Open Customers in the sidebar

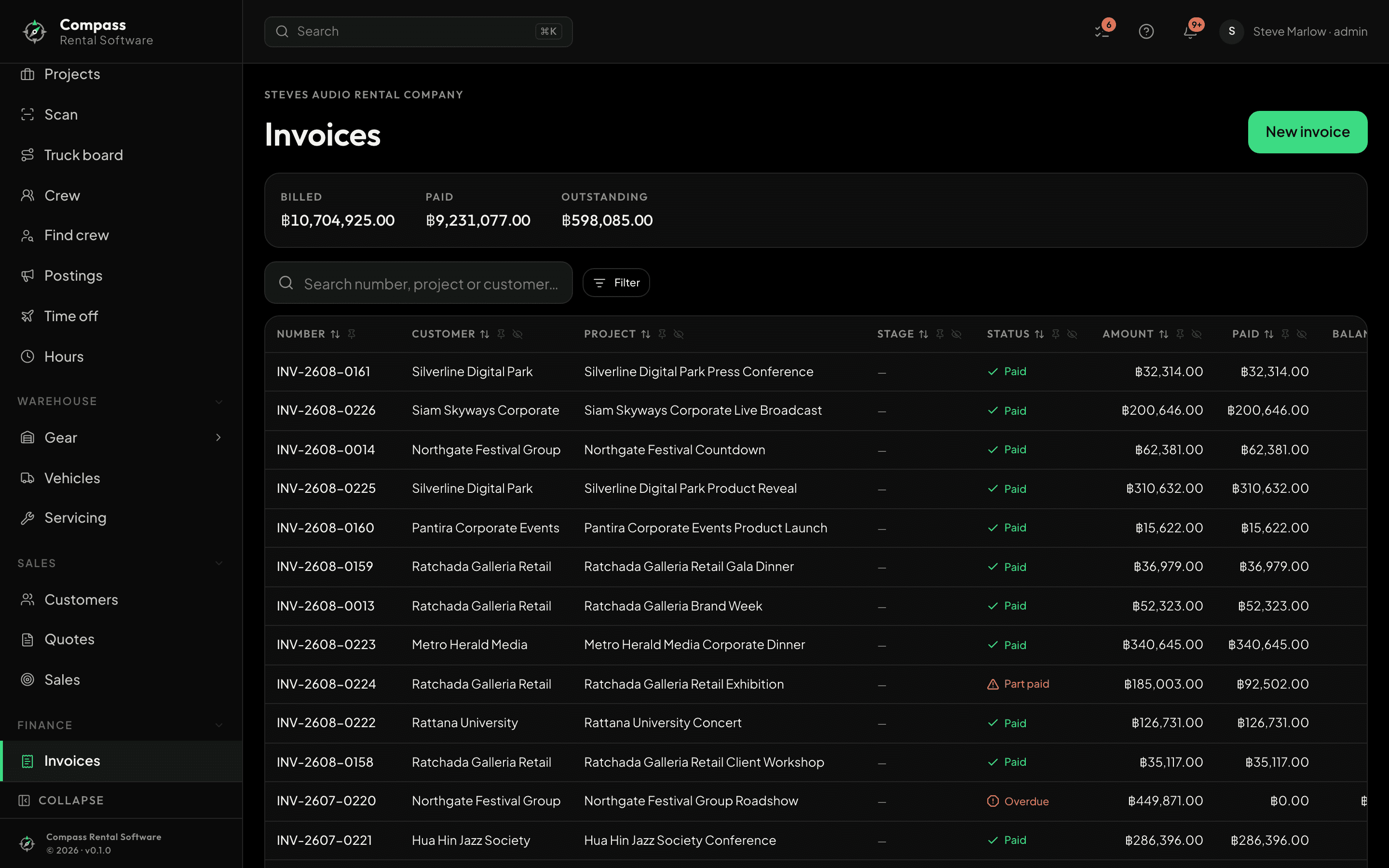coord(121,599)
